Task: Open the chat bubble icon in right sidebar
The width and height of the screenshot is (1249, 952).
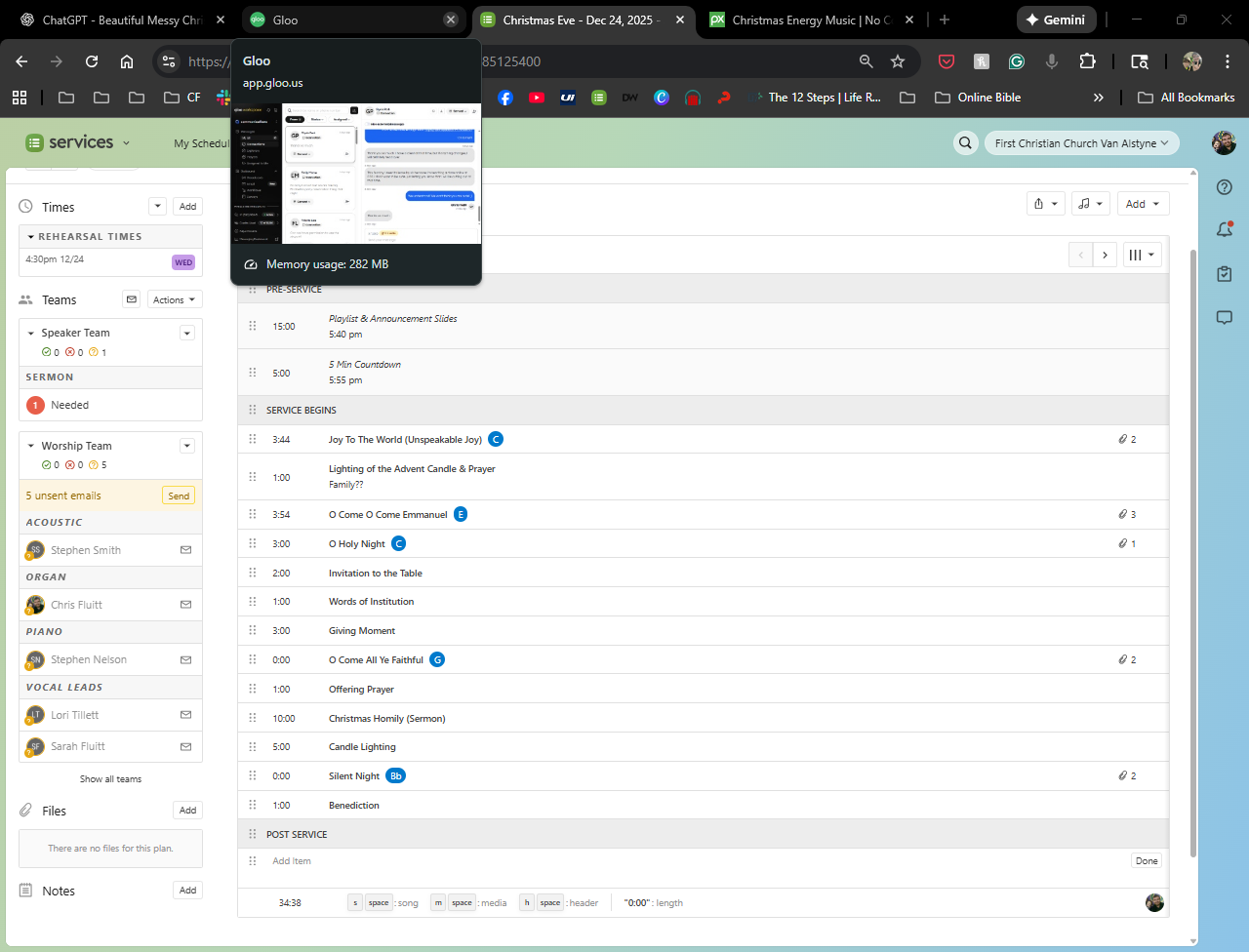Action: 1225,317
